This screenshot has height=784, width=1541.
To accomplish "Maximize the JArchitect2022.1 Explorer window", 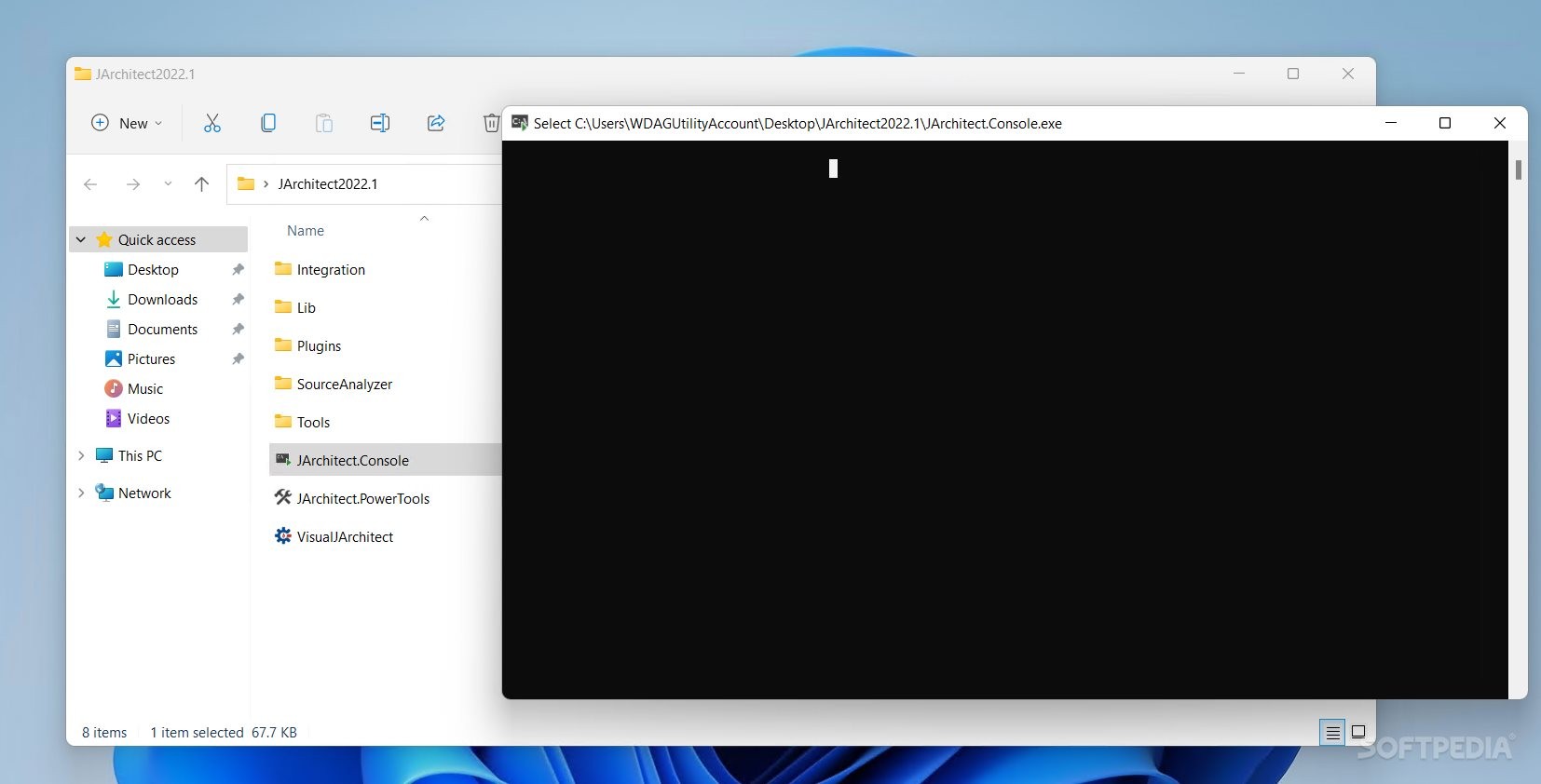I will pos(1293,74).
